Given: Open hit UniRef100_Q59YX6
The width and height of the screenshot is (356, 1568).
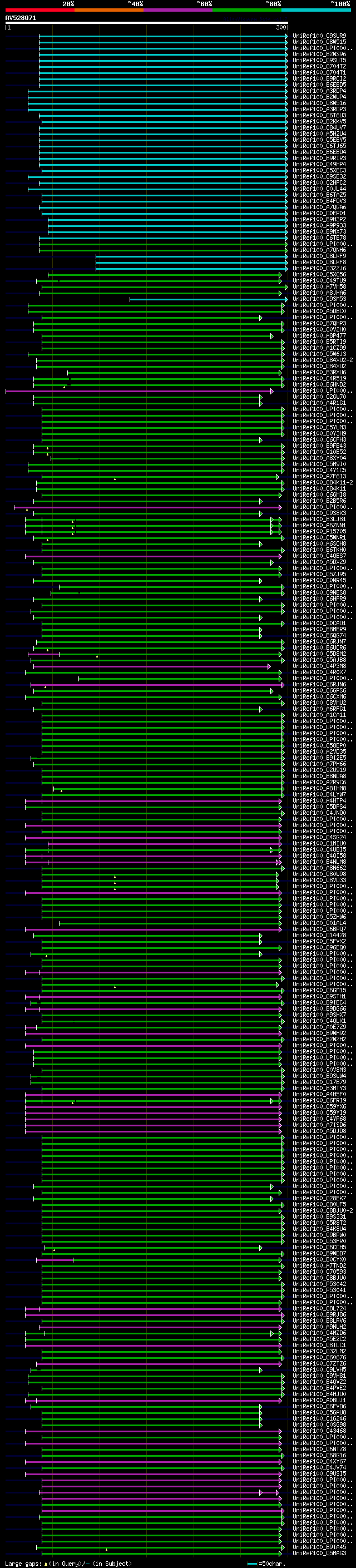Looking at the screenshot, I should (319, 1106).
